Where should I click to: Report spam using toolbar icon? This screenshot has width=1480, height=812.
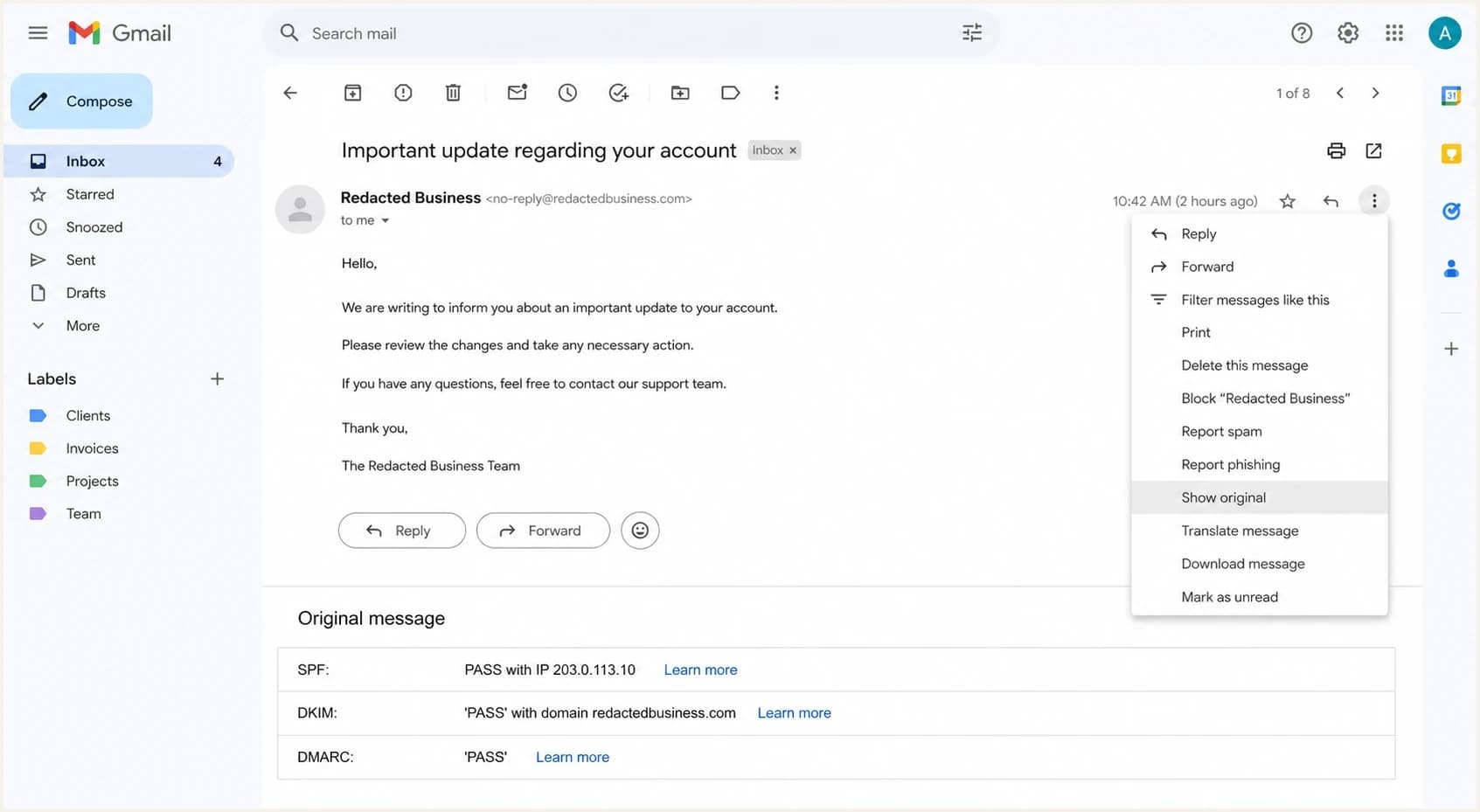pyautogui.click(x=403, y=93)
